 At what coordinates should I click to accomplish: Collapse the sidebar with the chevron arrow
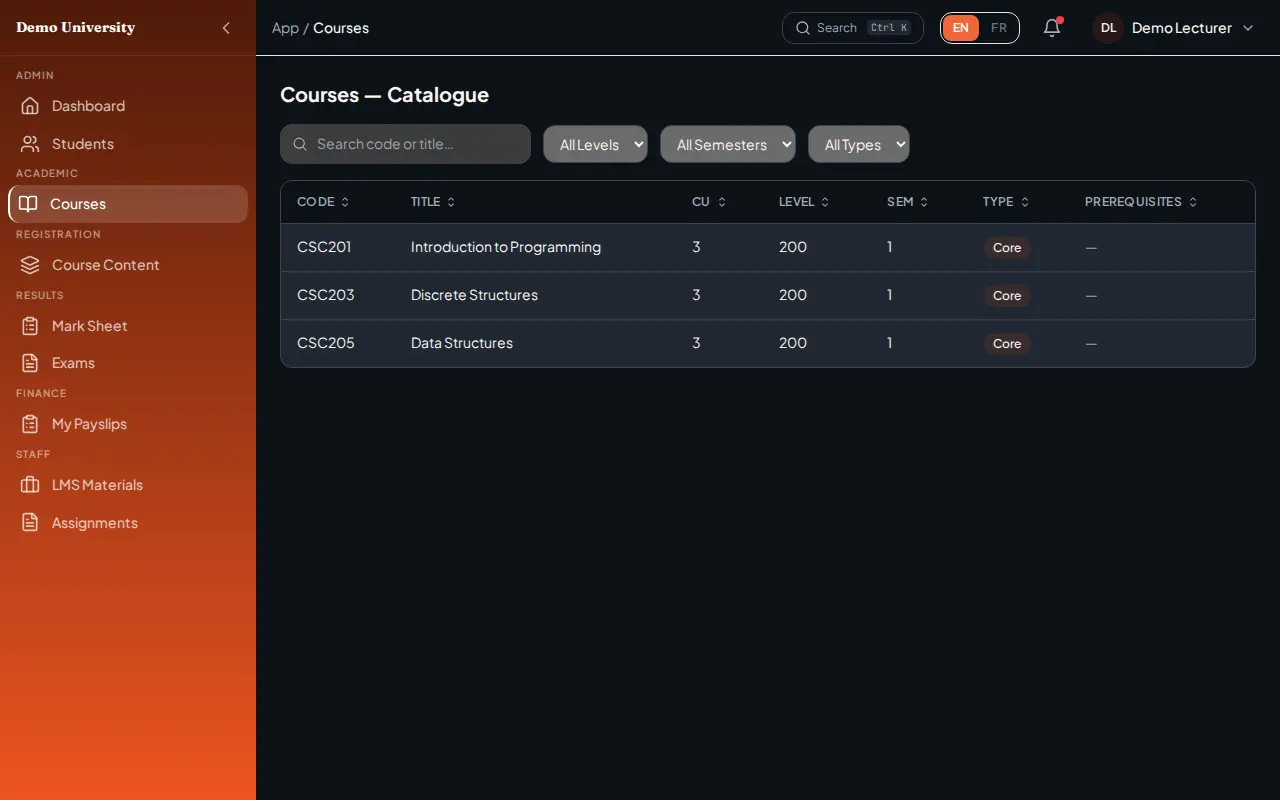226,28
